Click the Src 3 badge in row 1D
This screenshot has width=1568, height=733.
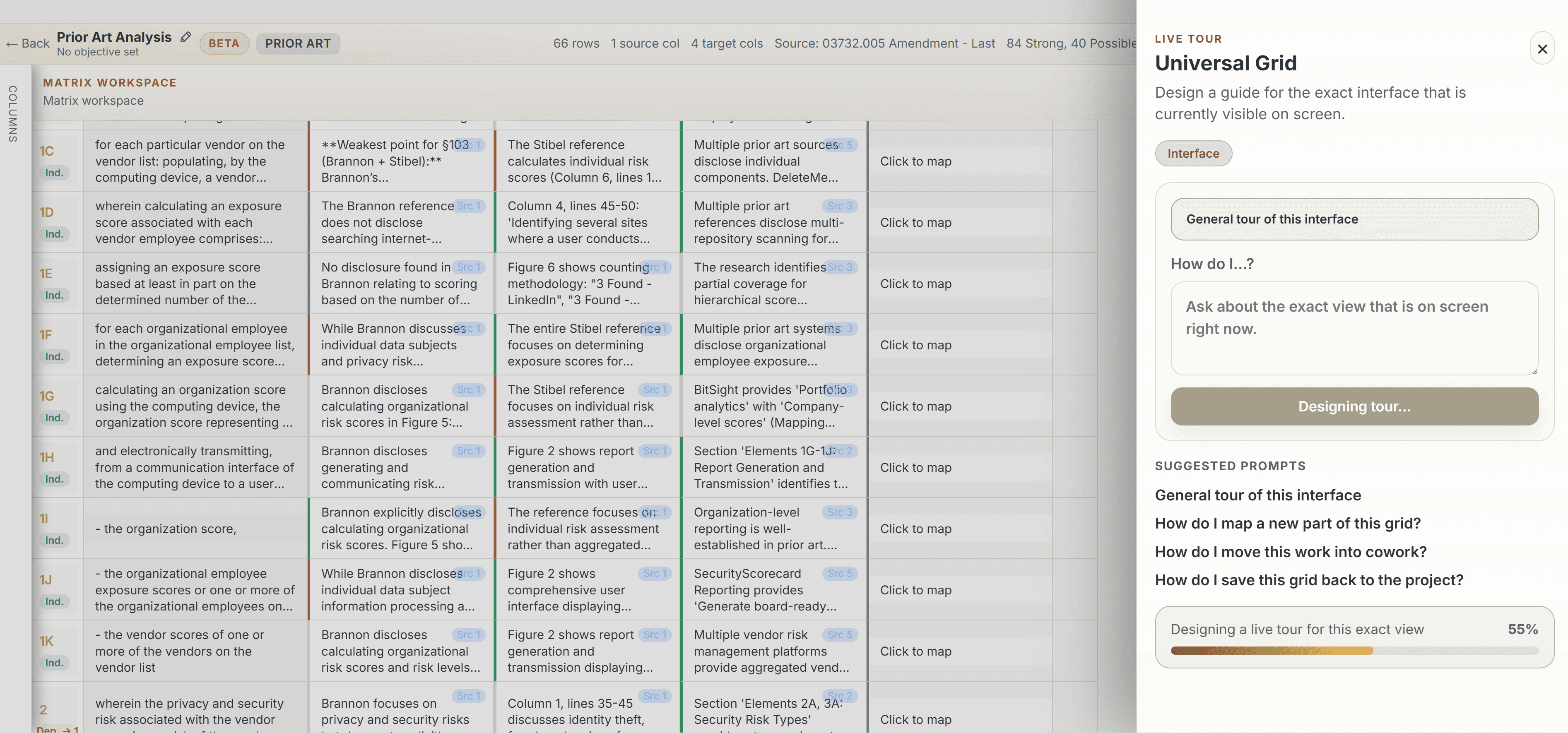(x=839, y=206)
